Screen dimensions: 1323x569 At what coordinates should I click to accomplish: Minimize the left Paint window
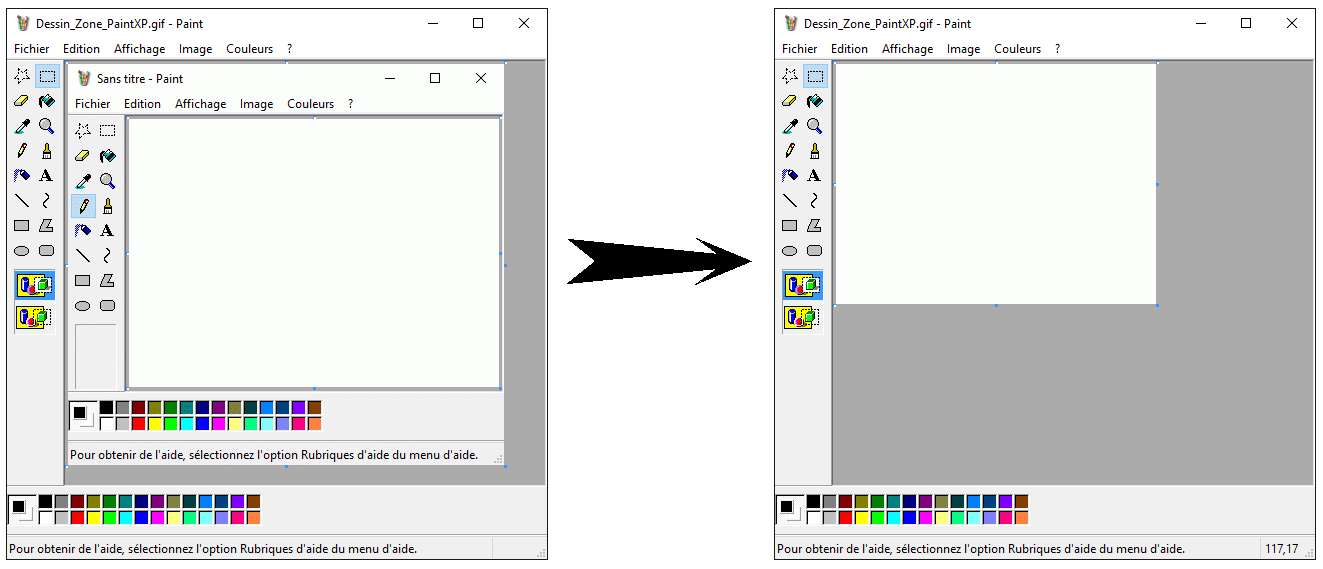(x=432, y=23)
